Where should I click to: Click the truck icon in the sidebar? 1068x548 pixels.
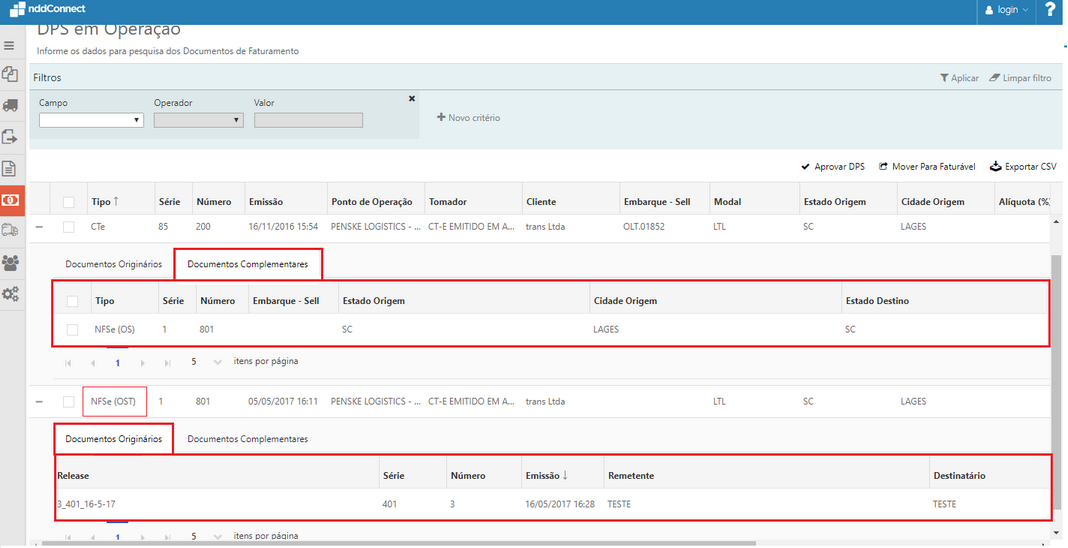[10, 105]
